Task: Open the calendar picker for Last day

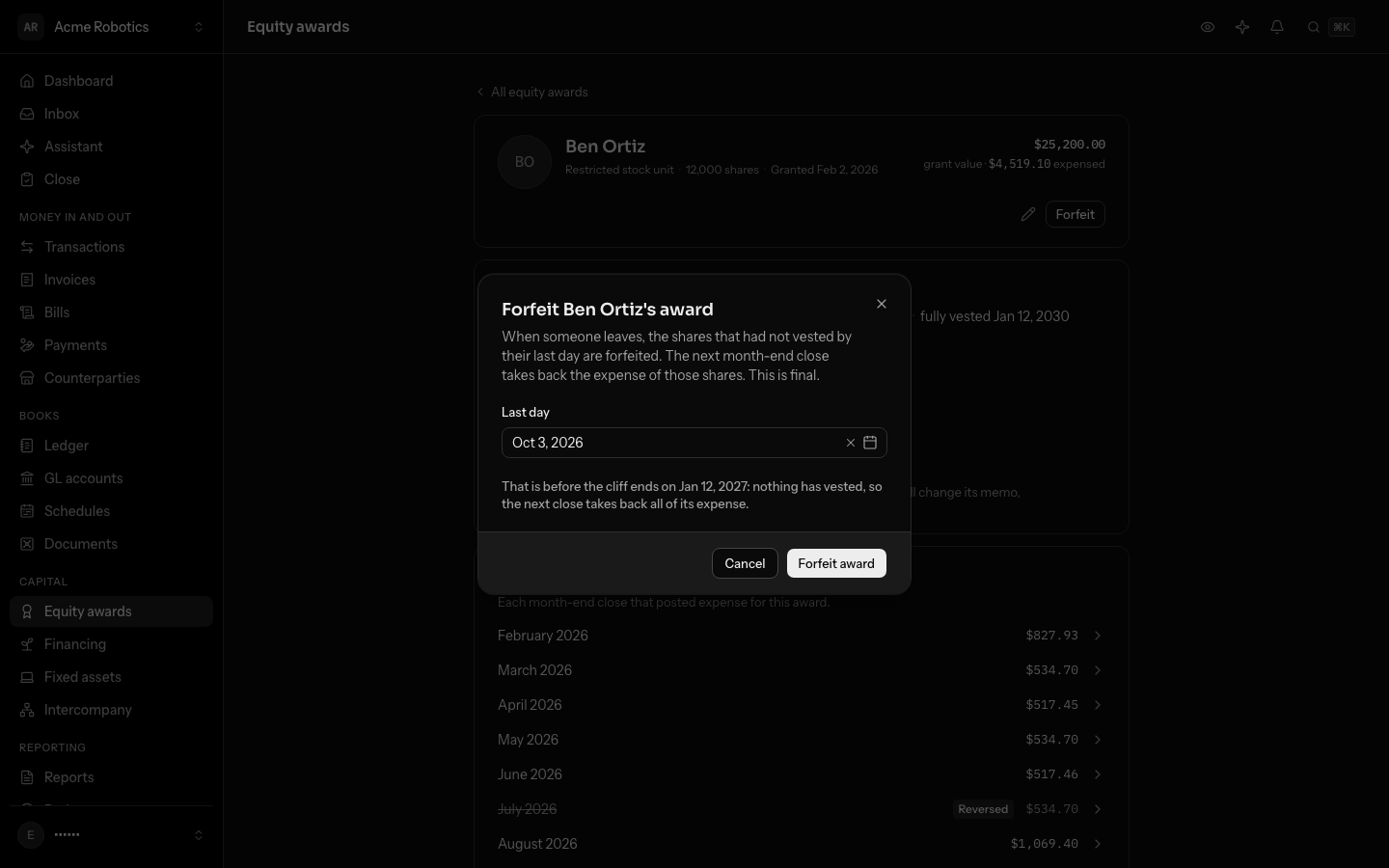Action: click(870, 443)
